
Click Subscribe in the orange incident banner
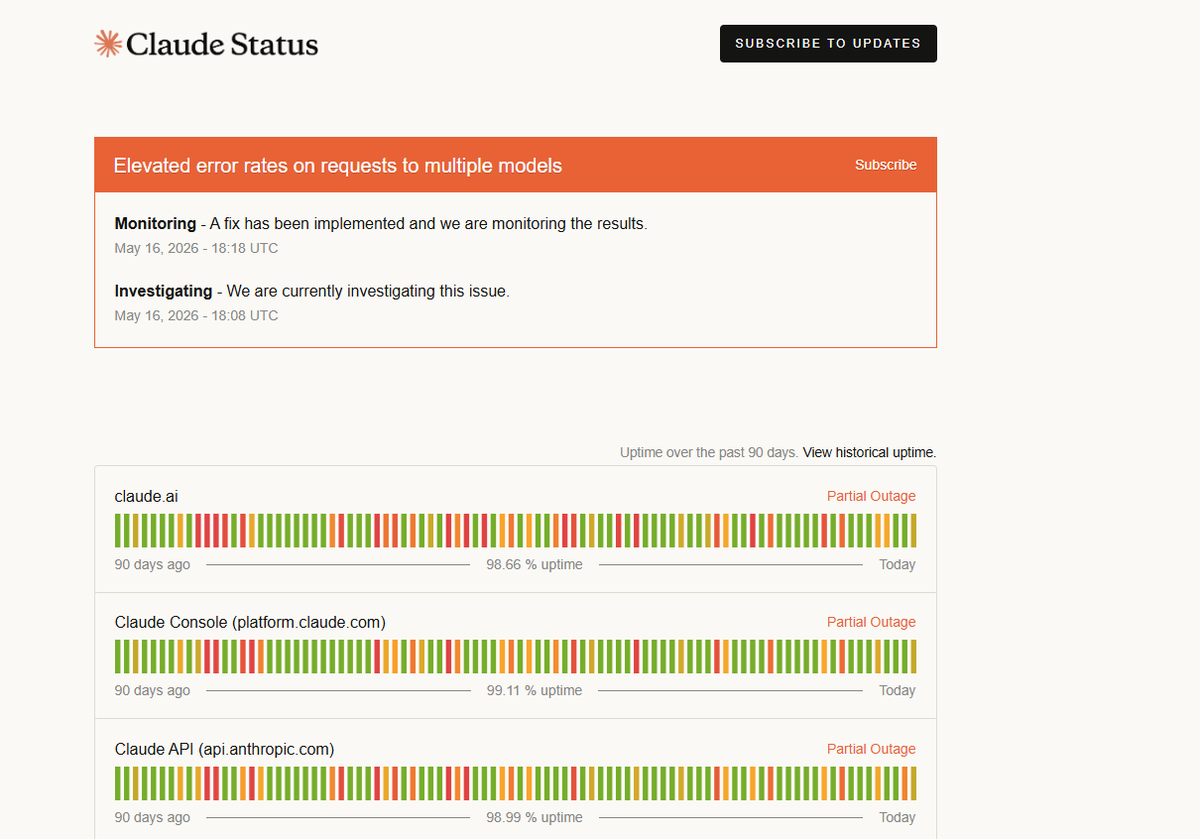click(x=885, y=165)
